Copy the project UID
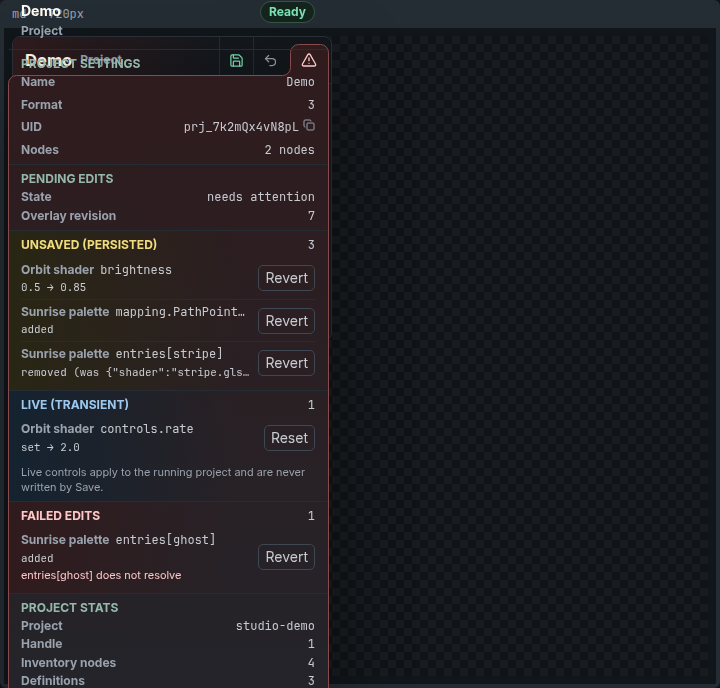 tap(309, 125)
